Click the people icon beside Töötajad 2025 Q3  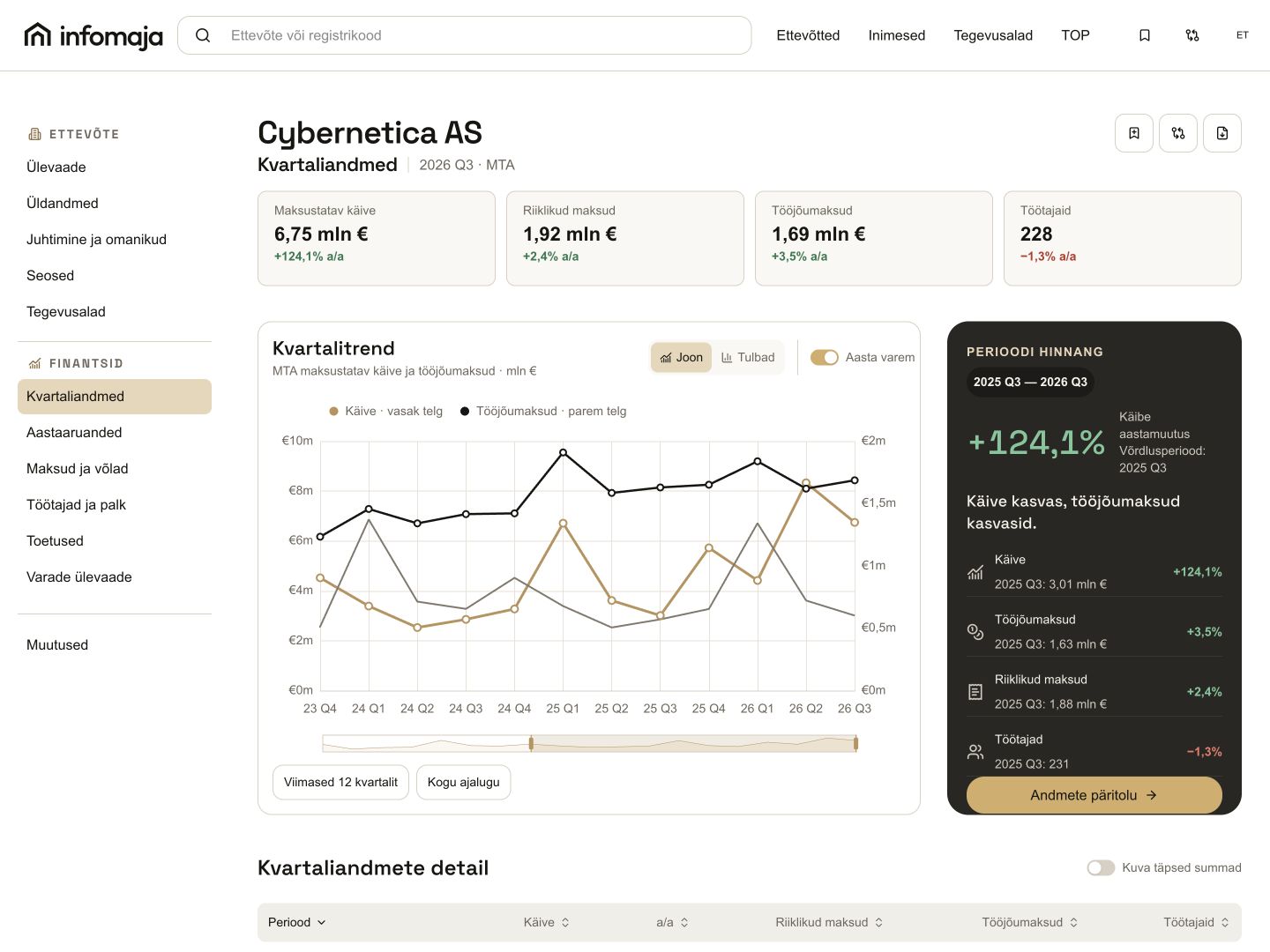(975, 752)
